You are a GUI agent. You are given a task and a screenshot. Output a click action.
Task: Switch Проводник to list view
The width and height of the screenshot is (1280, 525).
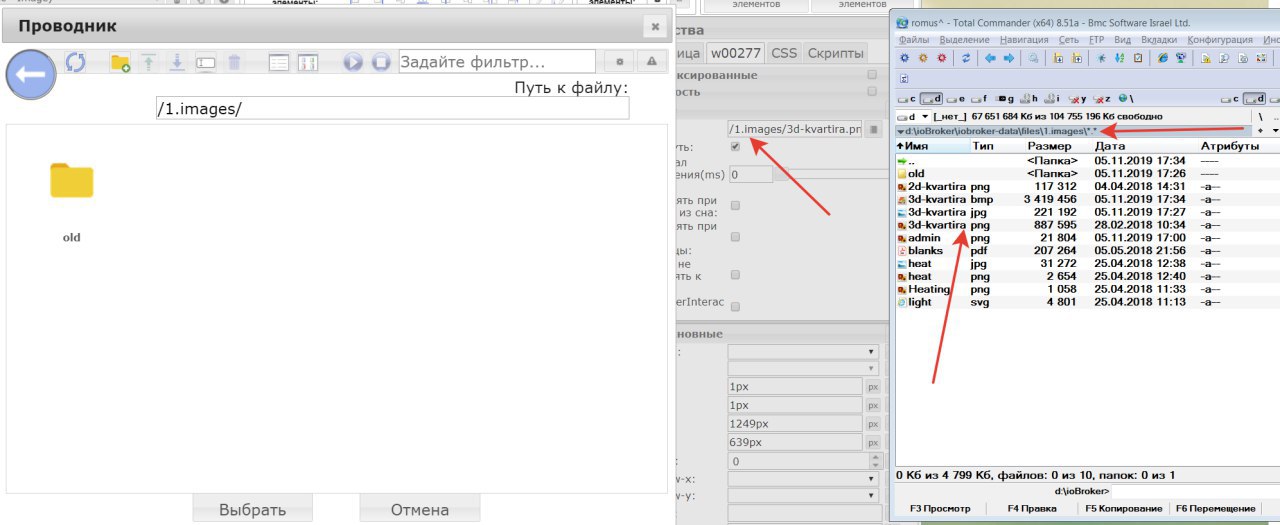(279, 62)
